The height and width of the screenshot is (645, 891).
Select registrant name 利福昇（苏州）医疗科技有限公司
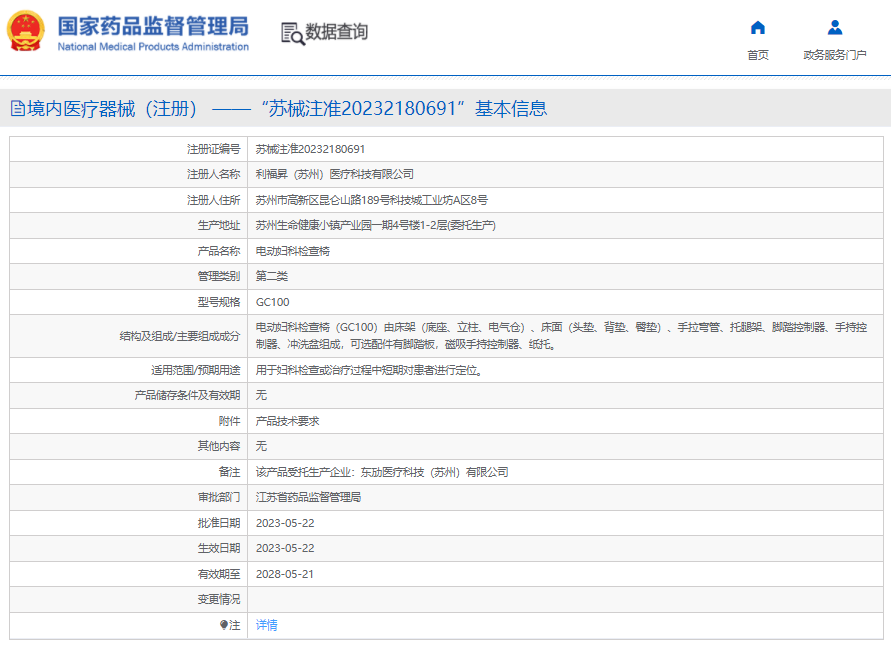(335, 174)
